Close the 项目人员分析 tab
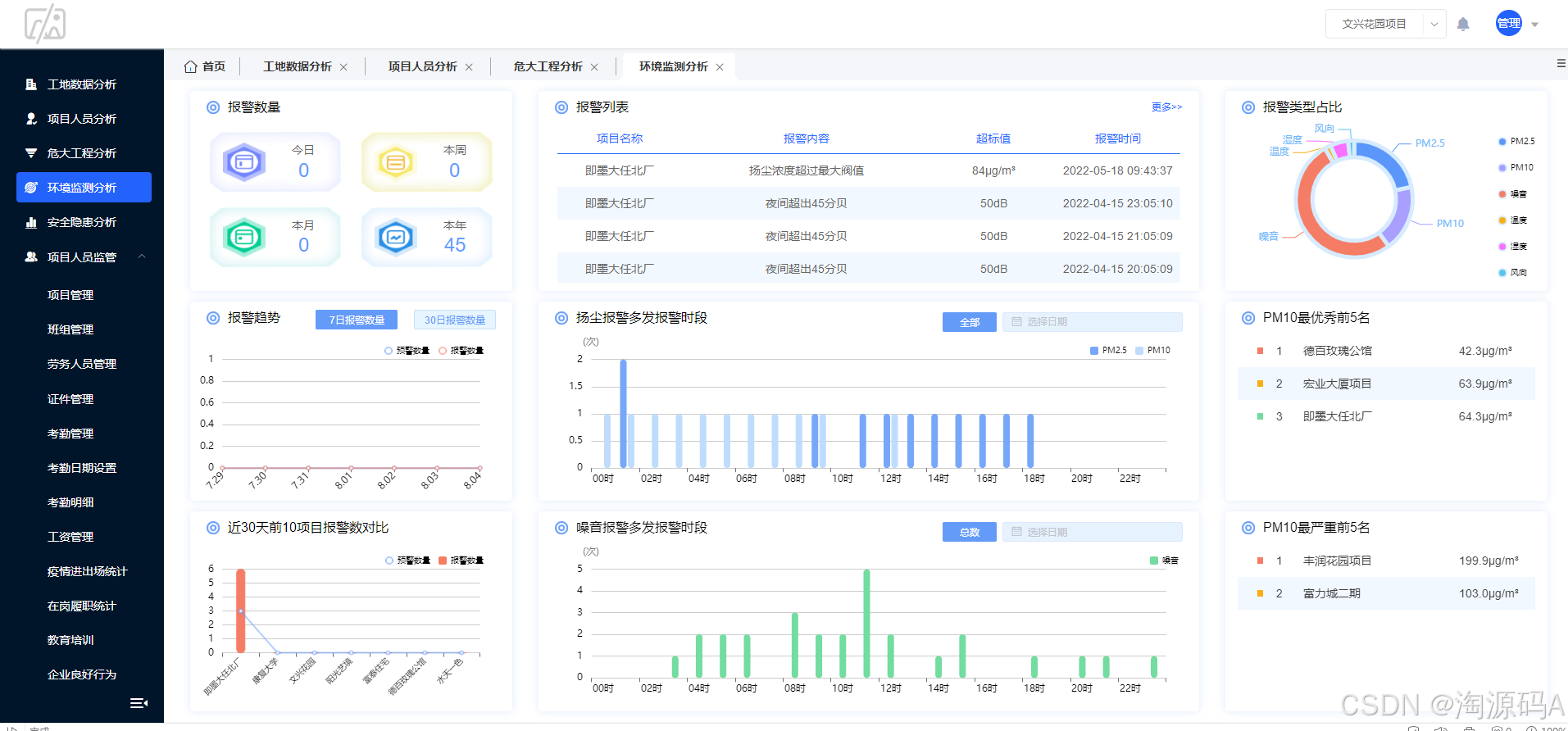This screenshot has height=731, width=1568. click(469, 67)
